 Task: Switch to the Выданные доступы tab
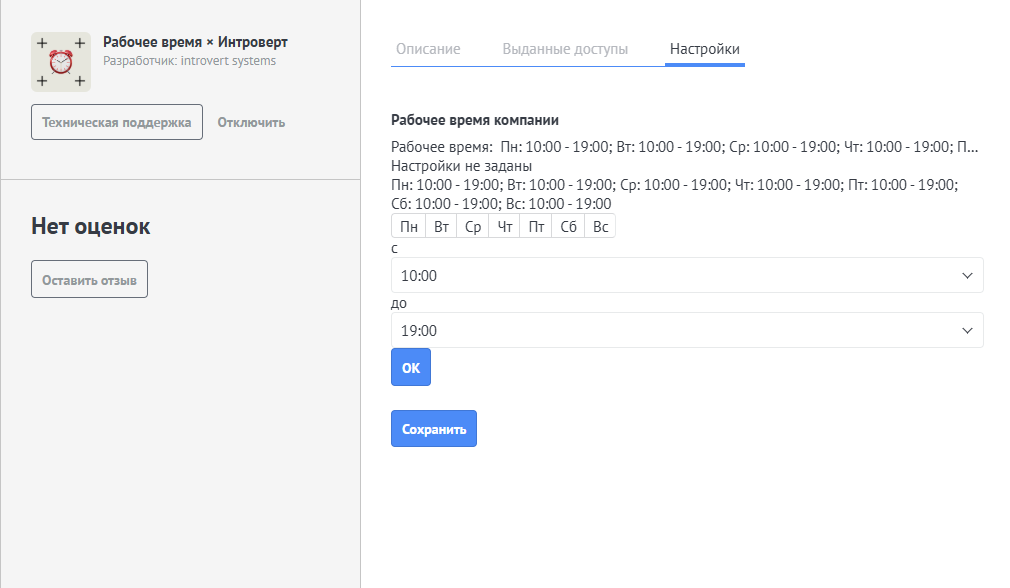point(565,49)
